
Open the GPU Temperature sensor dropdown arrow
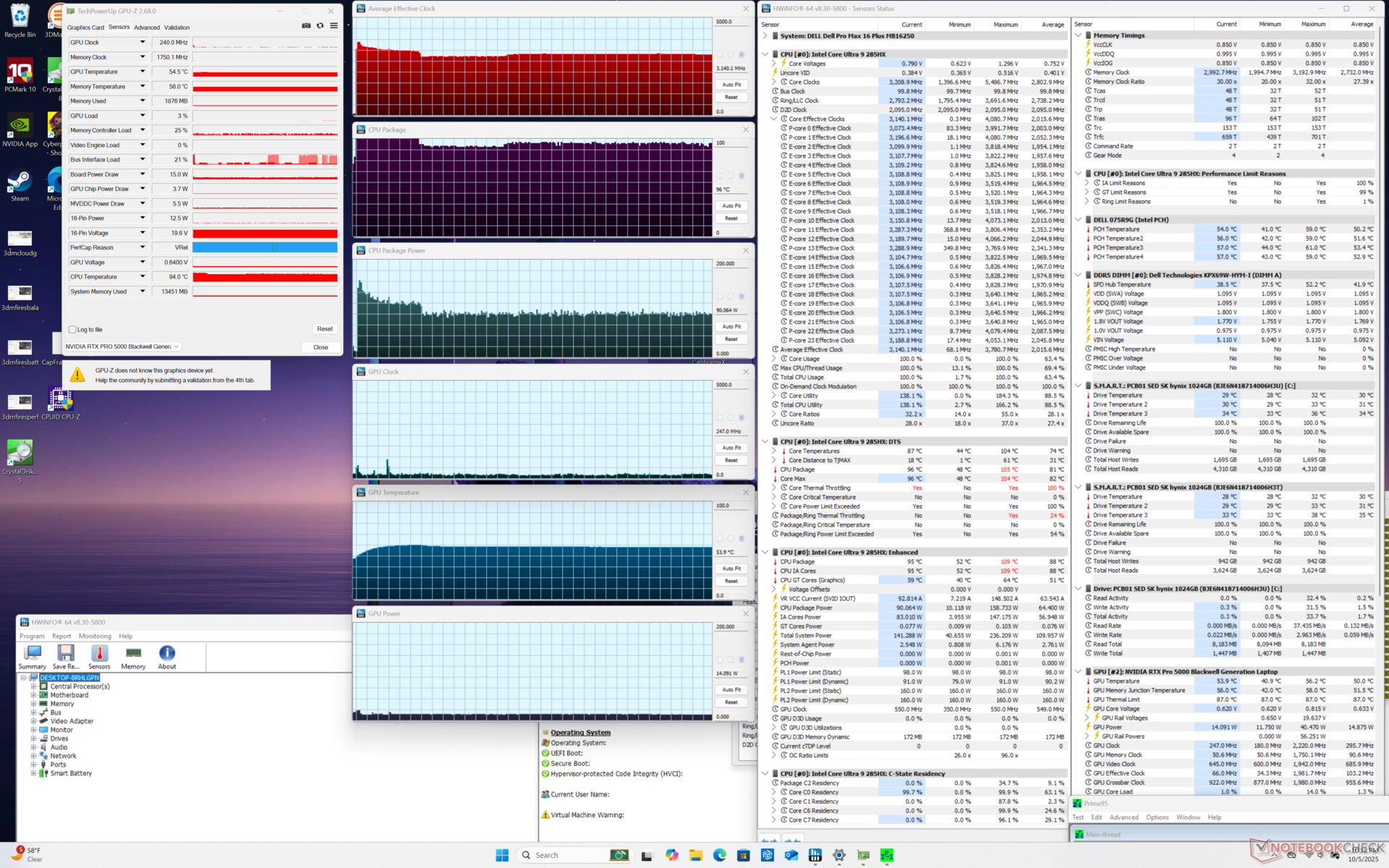[143, 72]
